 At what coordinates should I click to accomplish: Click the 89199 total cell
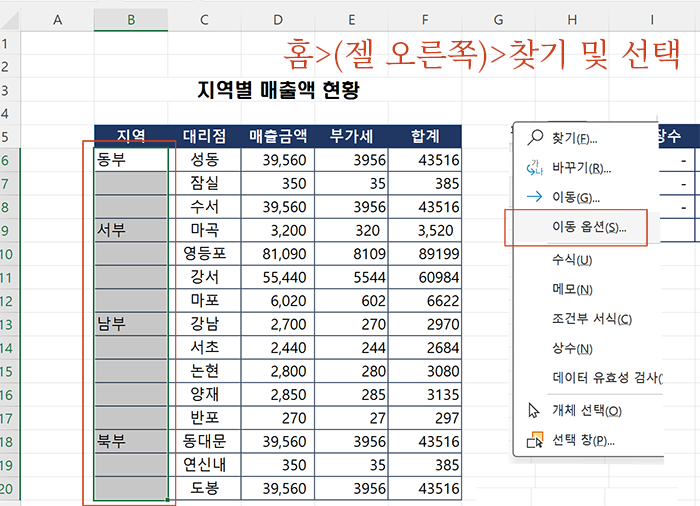[425, 254]
